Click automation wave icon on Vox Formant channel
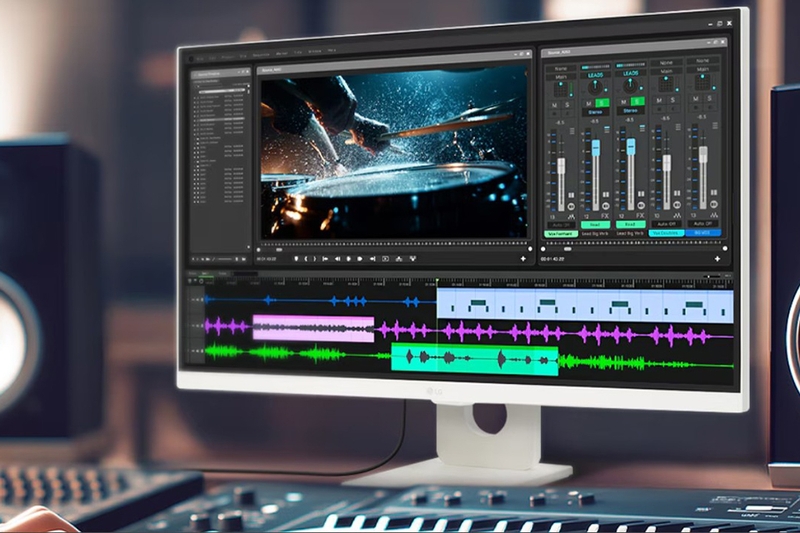Image resolution: width=800 pixels, height=533 pixels. tap(571, 217)
